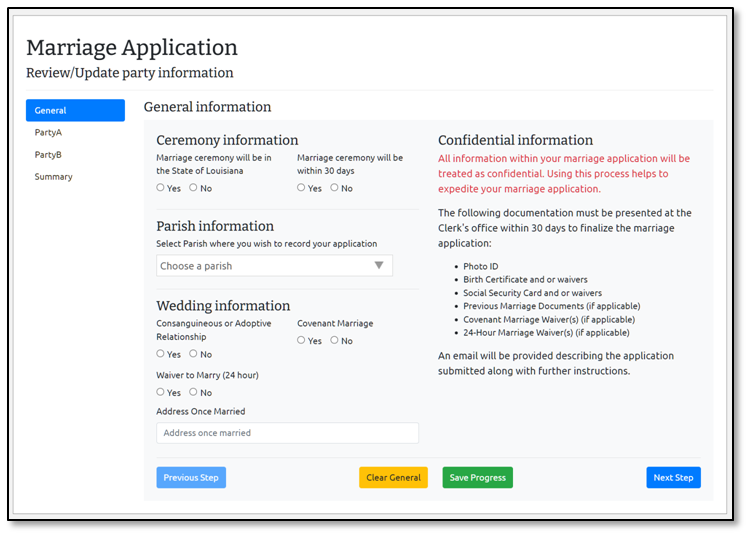The height and width of the screenshot is (536, 749).
Task: Open the PartyB section
Action: click(49, 155)
